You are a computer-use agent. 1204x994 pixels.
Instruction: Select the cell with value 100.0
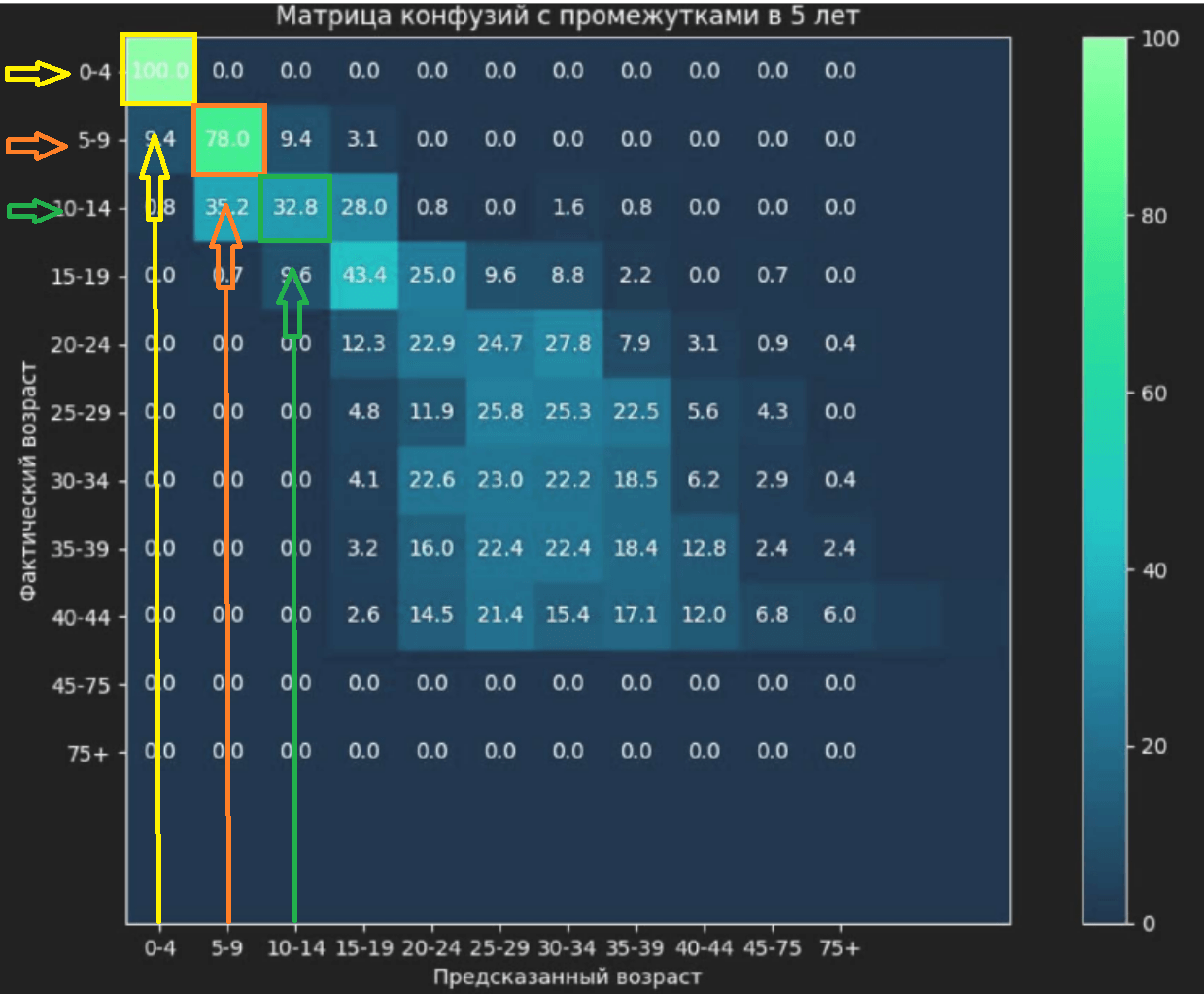(159, 71)
